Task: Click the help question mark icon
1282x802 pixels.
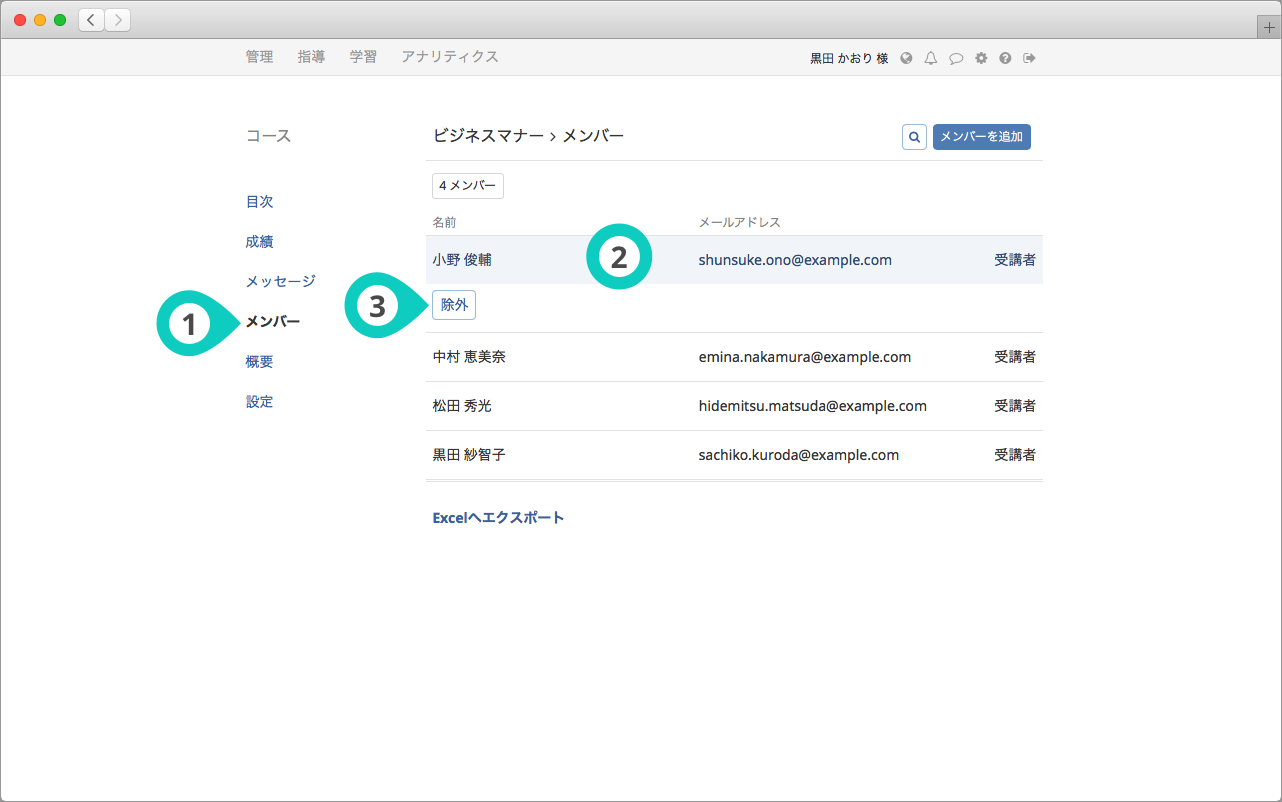Action: (x=1005, y=58)
